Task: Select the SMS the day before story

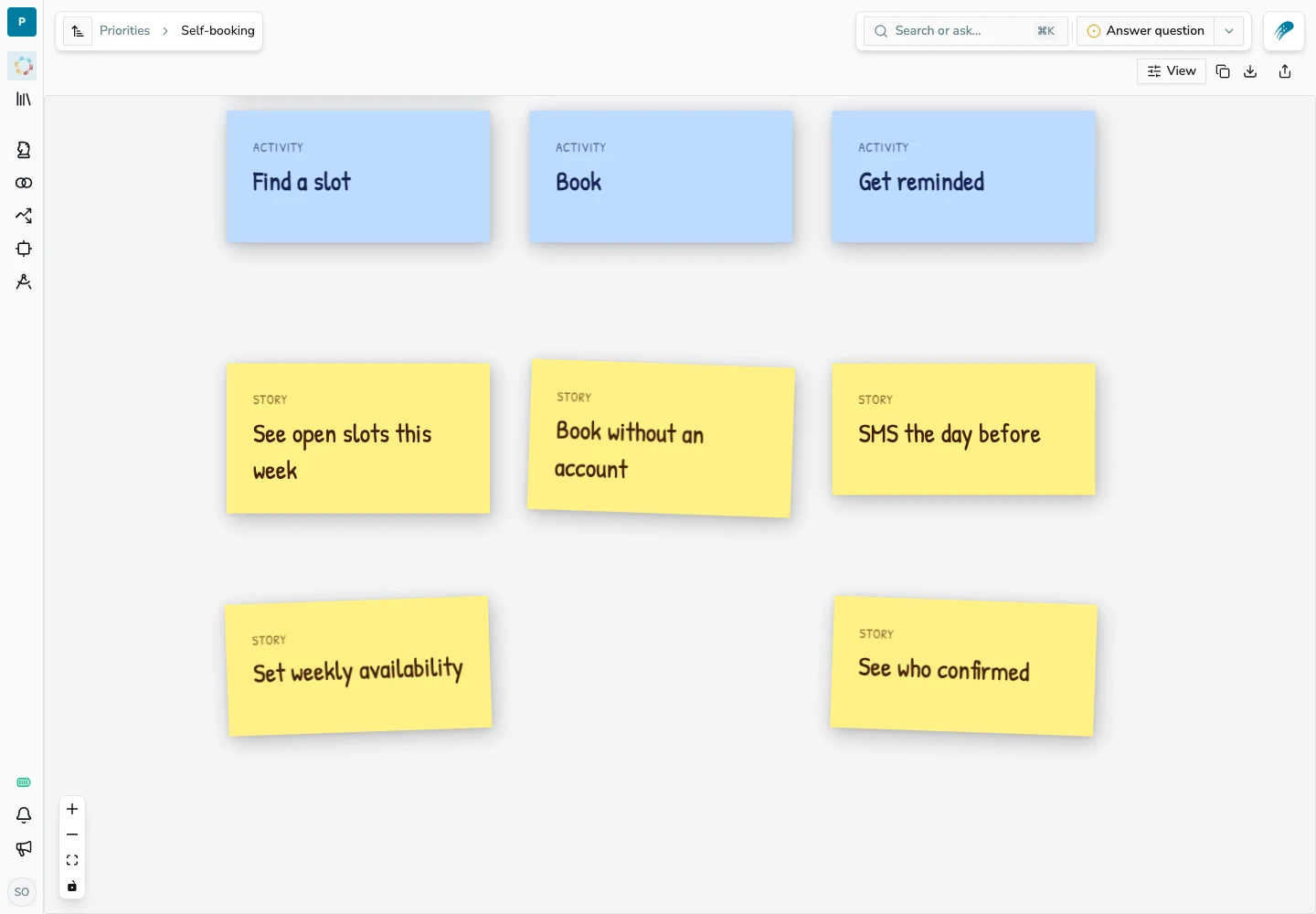Action: [963, 430]
